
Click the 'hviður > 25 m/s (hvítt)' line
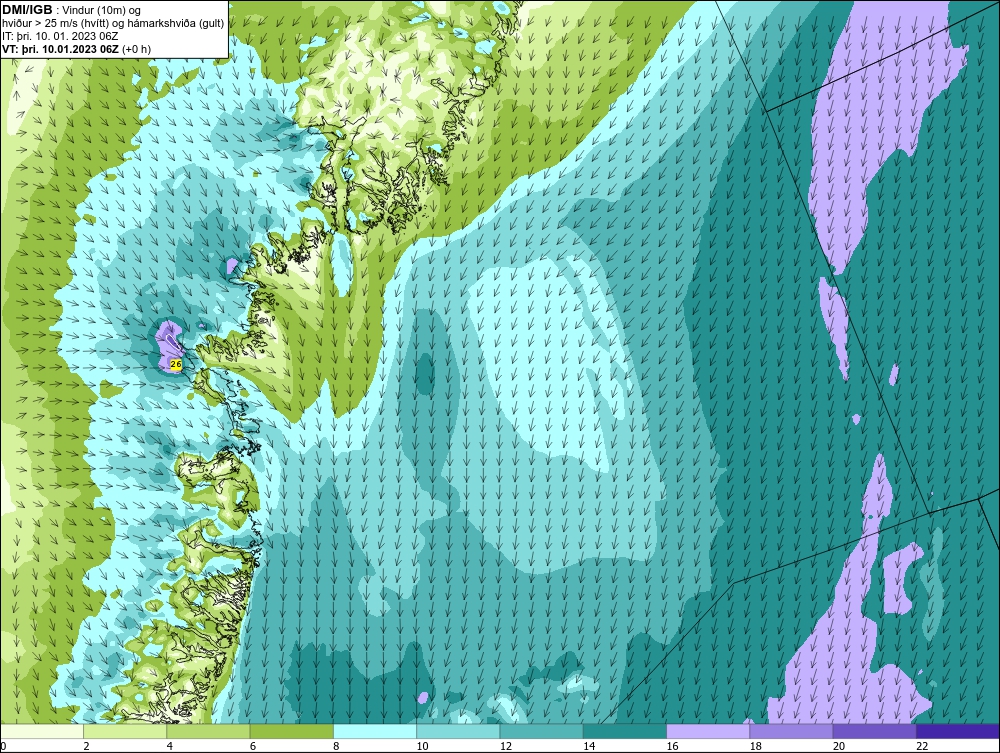pos(113,23)
